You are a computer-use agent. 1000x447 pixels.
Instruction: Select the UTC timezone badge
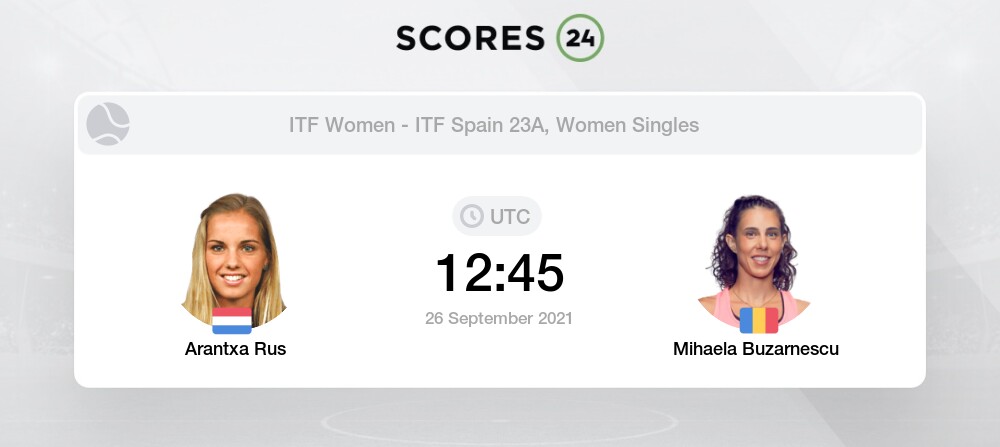pos(497,216)
